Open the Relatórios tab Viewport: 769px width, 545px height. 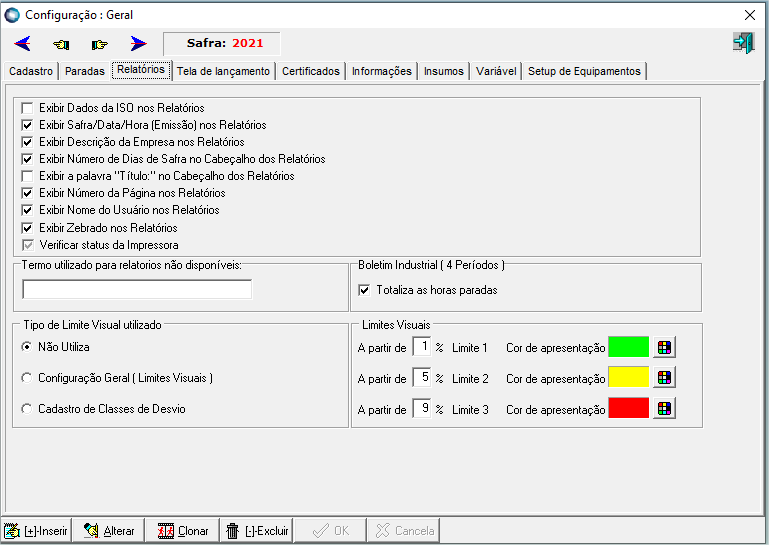tap(141, 70)
